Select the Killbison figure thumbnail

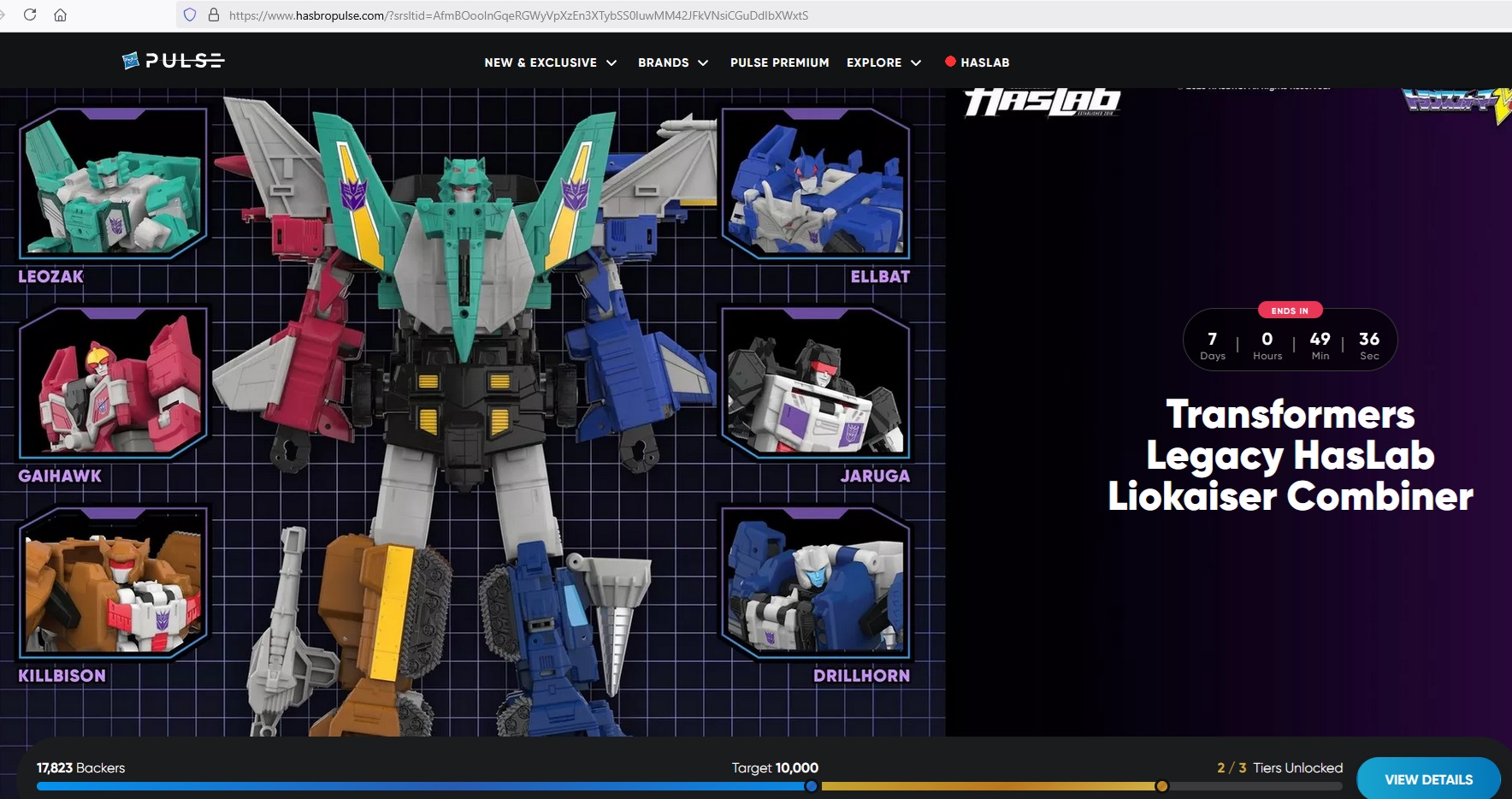[114, 583]
